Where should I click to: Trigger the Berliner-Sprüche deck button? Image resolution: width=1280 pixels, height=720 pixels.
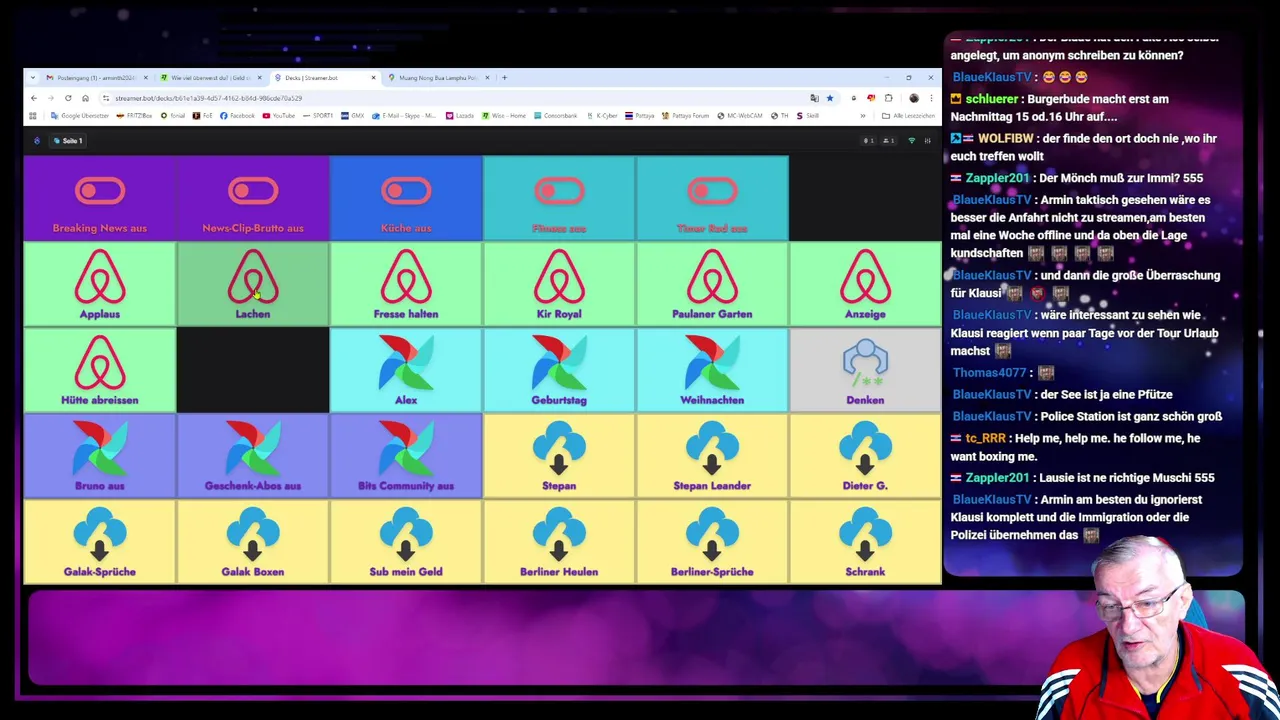(x=712, y=543)
